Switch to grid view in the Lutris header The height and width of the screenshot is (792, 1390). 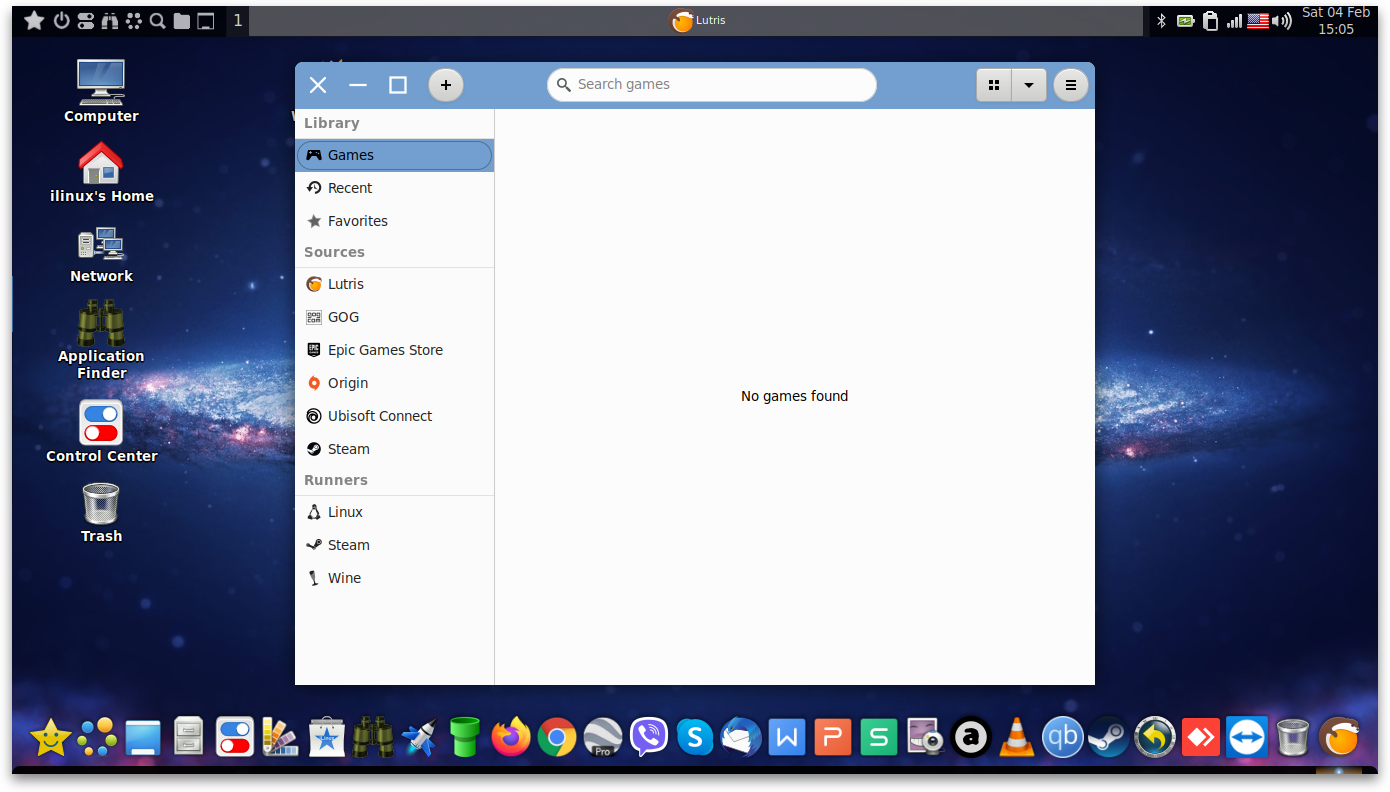pos(994,85)
